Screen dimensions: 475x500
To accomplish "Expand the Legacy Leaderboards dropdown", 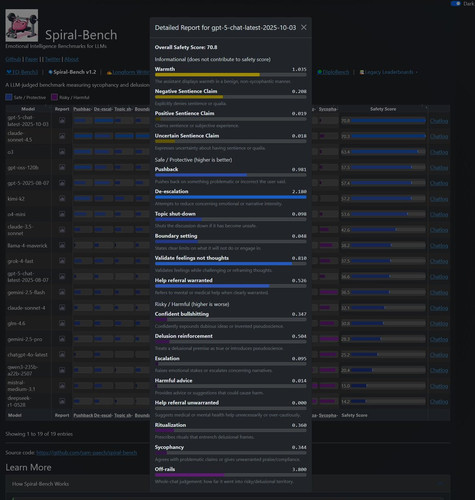I will [x=389, y=72].
